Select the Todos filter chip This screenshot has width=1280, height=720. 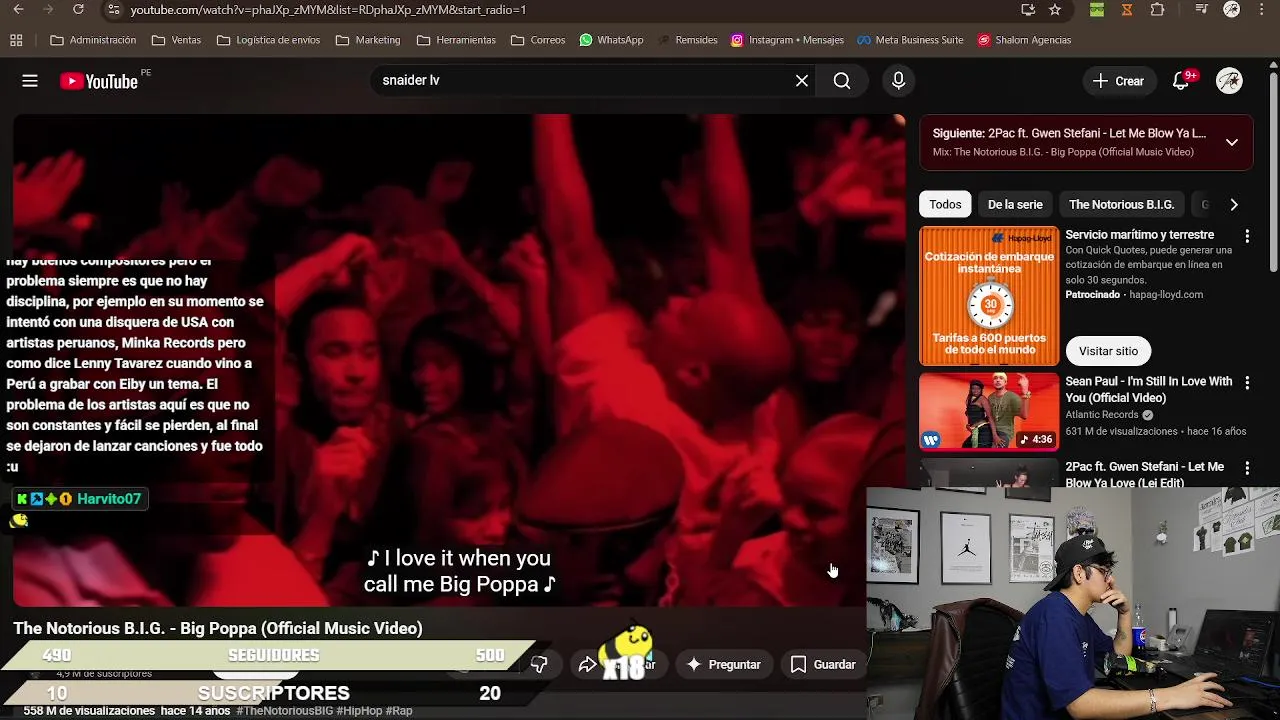point(945,204)
